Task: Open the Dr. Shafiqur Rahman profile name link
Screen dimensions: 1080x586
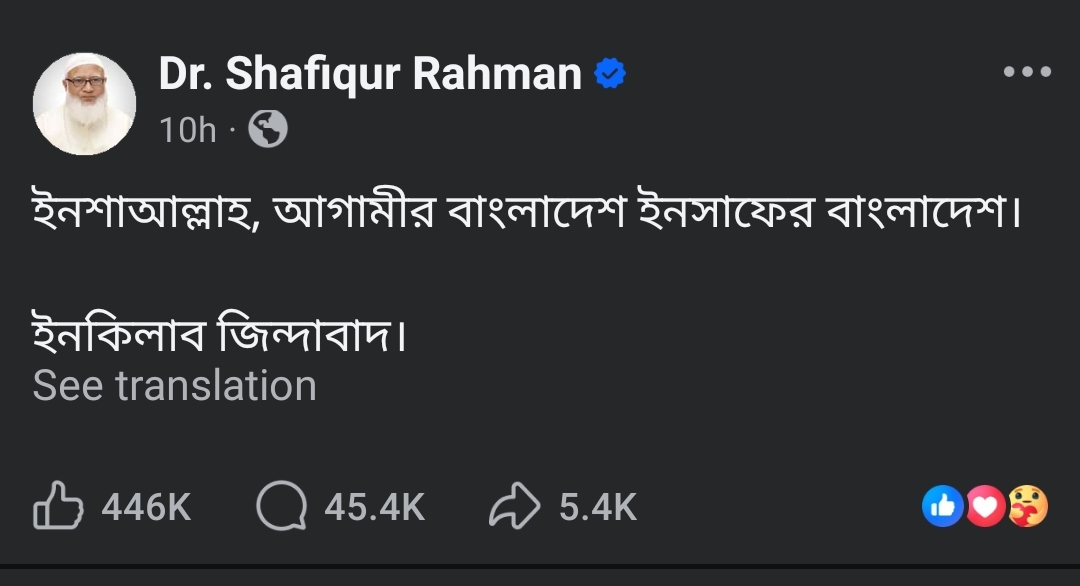Action: [x=370, y=74]
